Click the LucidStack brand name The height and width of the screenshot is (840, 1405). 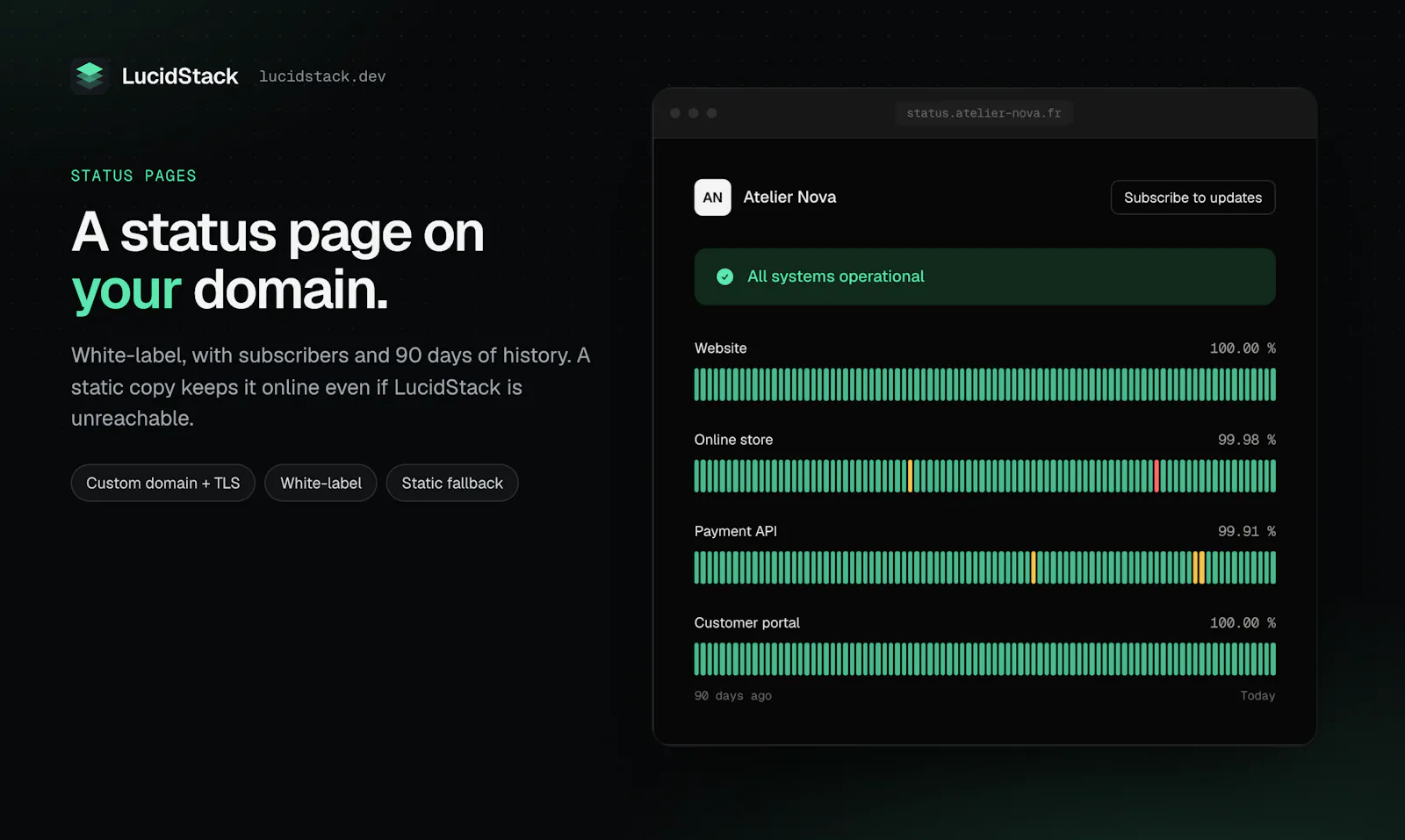180,76
